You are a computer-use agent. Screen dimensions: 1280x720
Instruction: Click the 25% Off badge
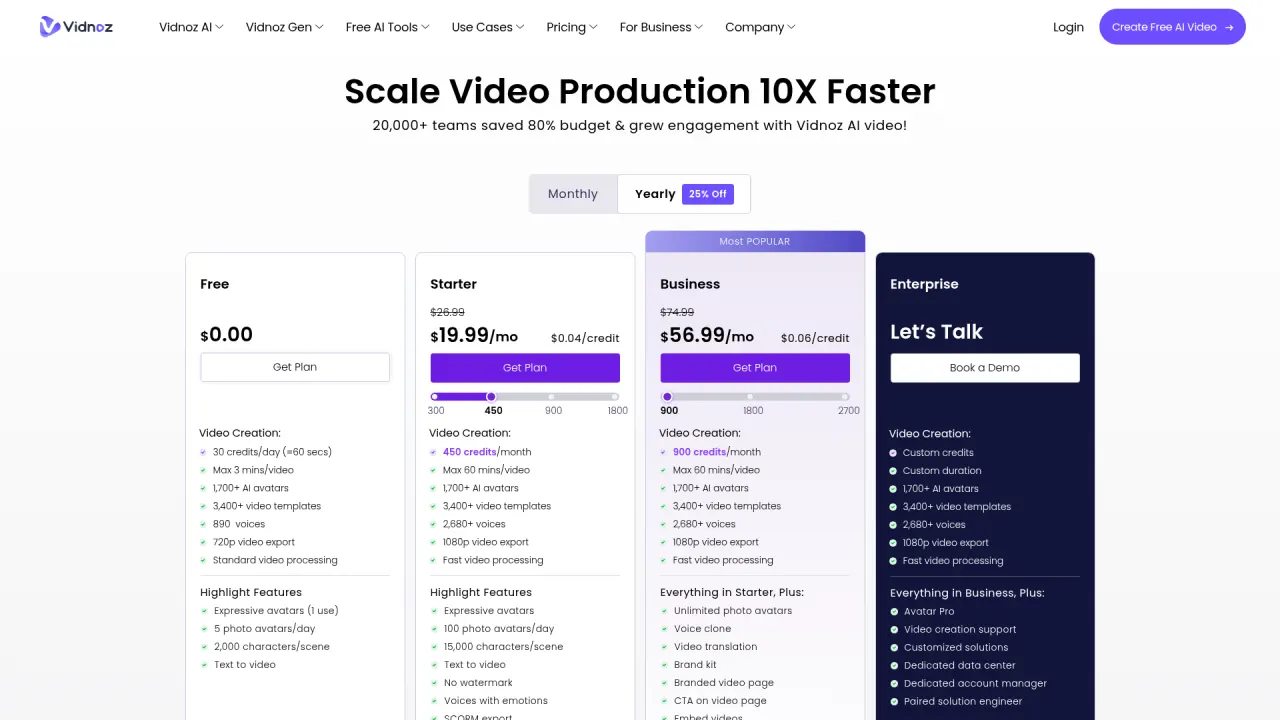(x=708, y=194)
